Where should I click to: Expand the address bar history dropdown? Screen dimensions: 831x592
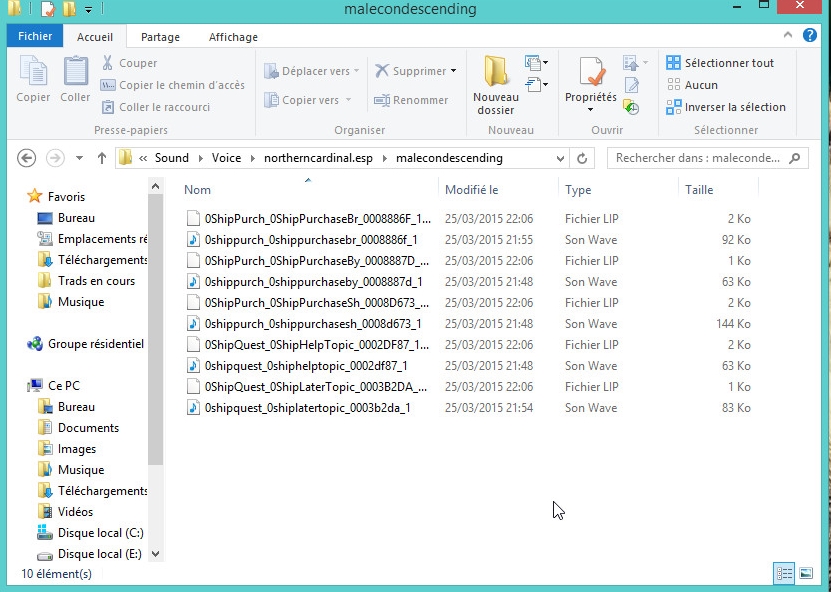pyautogui.click(x=560, y=158)
